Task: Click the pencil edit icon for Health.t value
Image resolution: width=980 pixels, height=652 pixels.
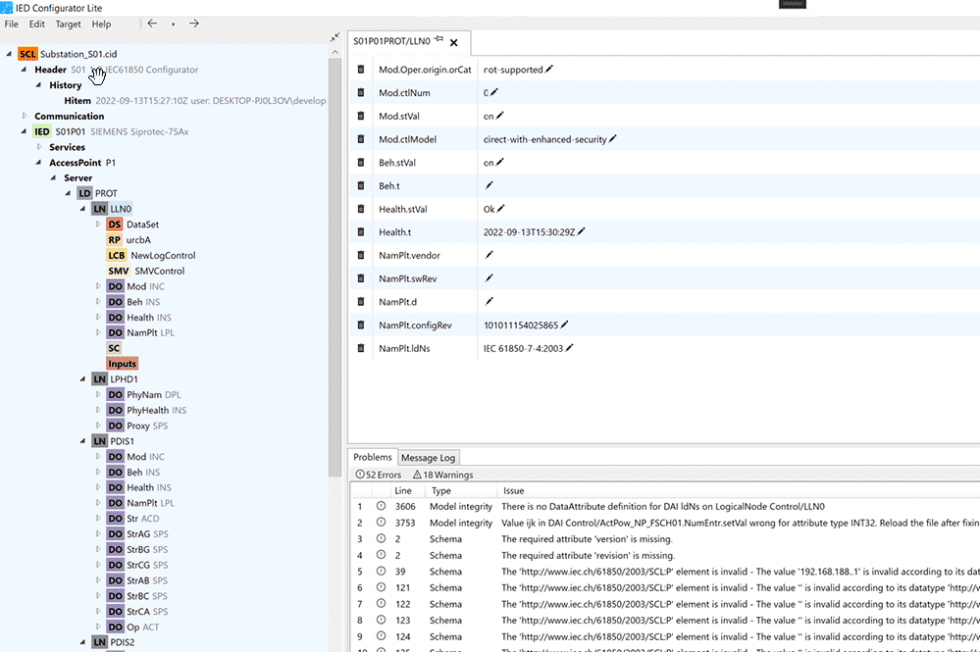Action: [581, 232]
